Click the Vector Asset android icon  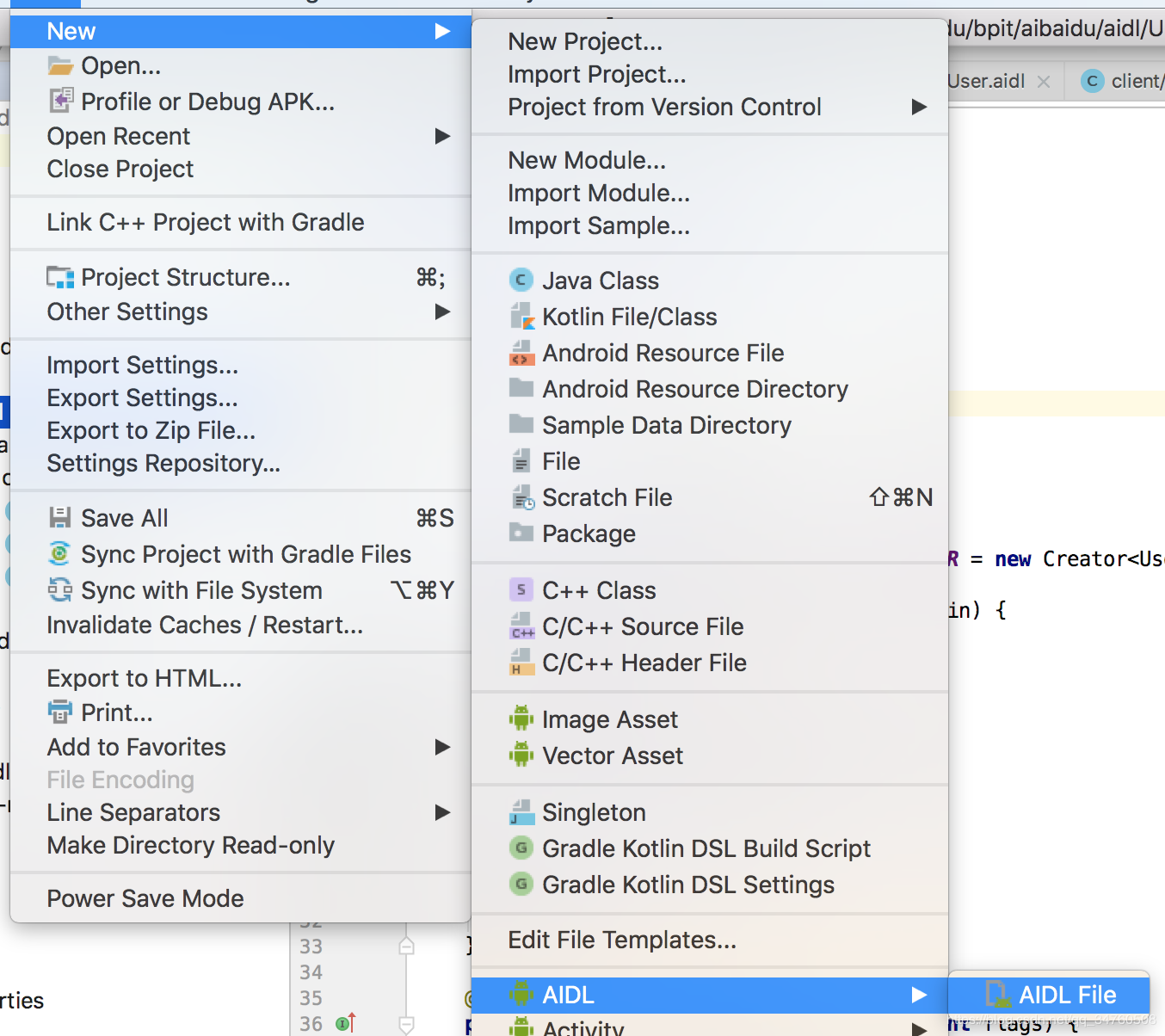click(x=521, y=755)
